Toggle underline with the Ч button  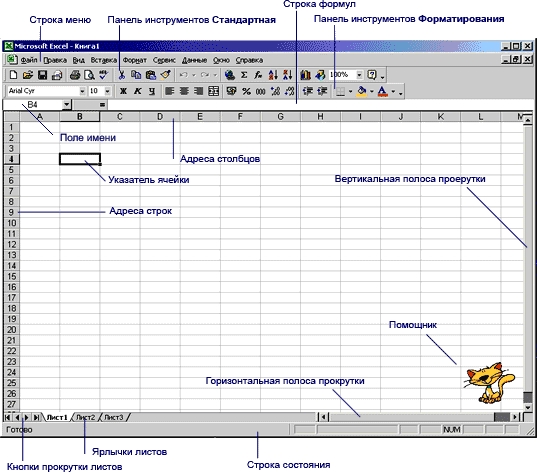point(152,91)
